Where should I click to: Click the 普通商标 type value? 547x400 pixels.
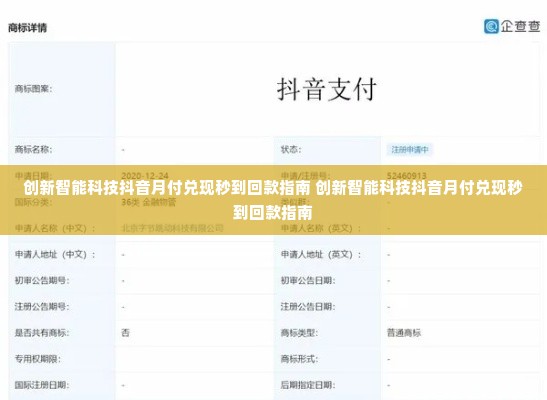404,333
